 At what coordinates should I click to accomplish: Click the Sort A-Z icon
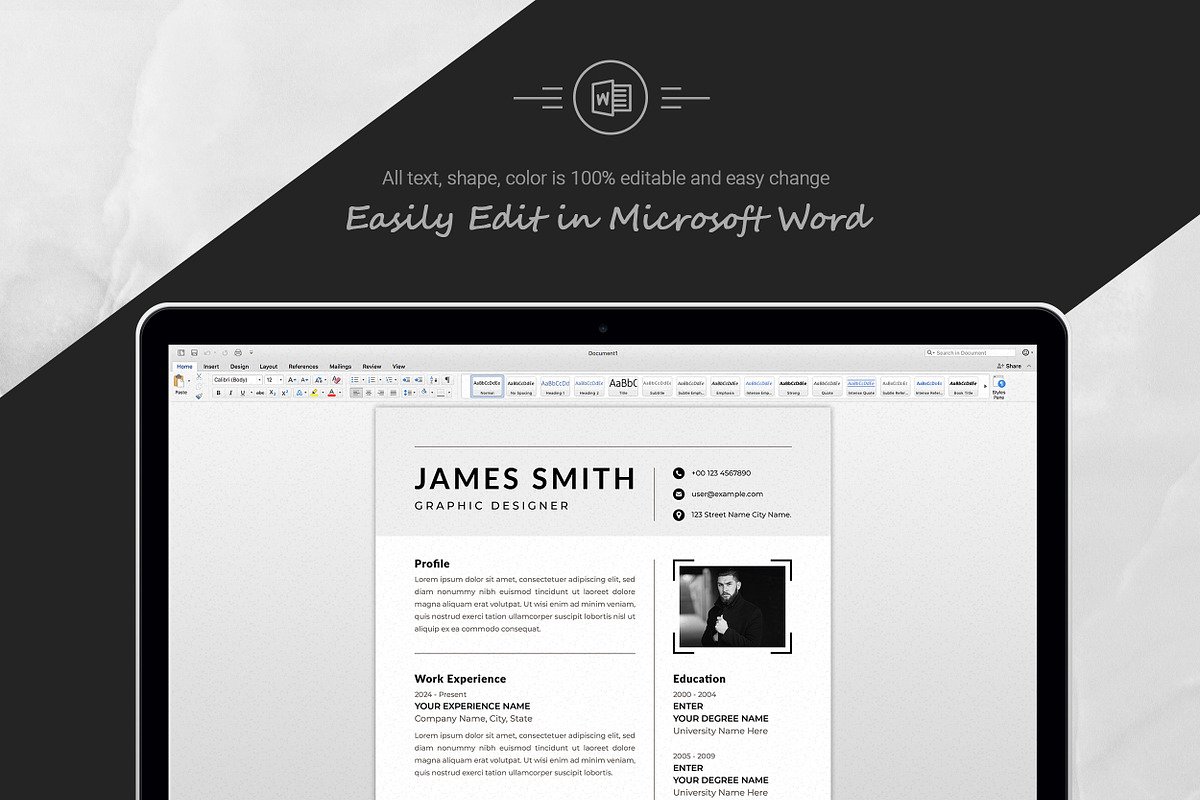pos(433,380)
